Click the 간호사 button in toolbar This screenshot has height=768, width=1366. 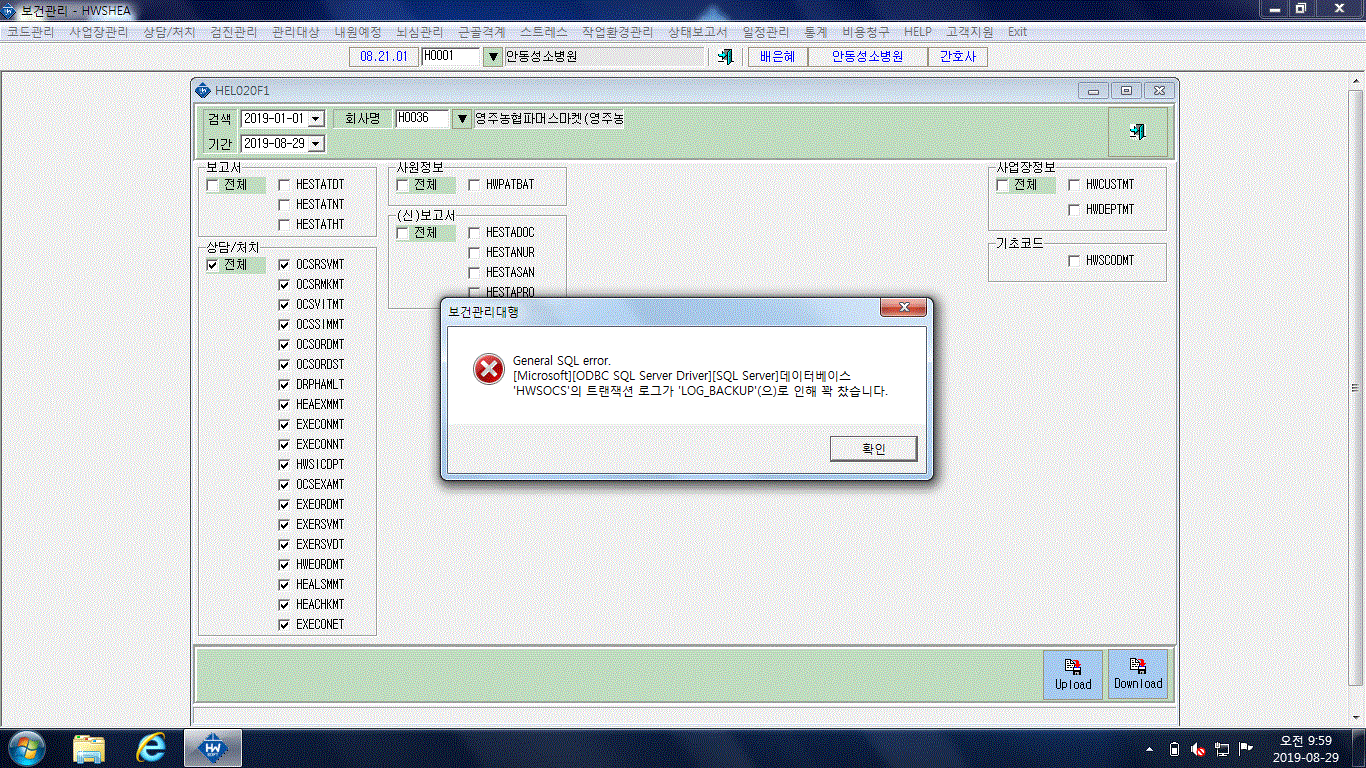point(958,57)
